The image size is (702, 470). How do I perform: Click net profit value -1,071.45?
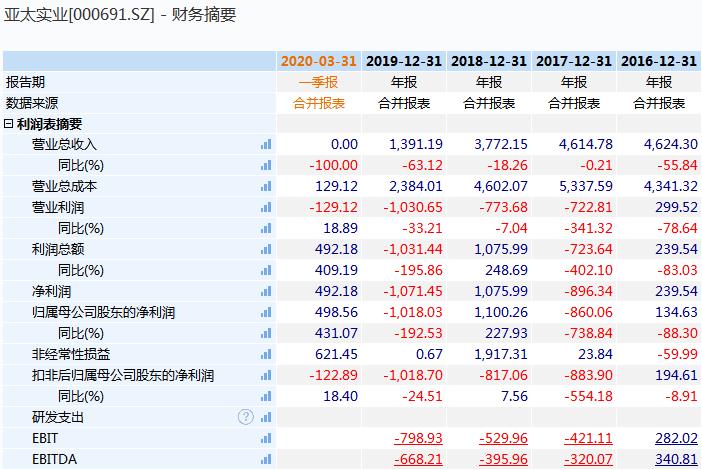click(413, 291)
